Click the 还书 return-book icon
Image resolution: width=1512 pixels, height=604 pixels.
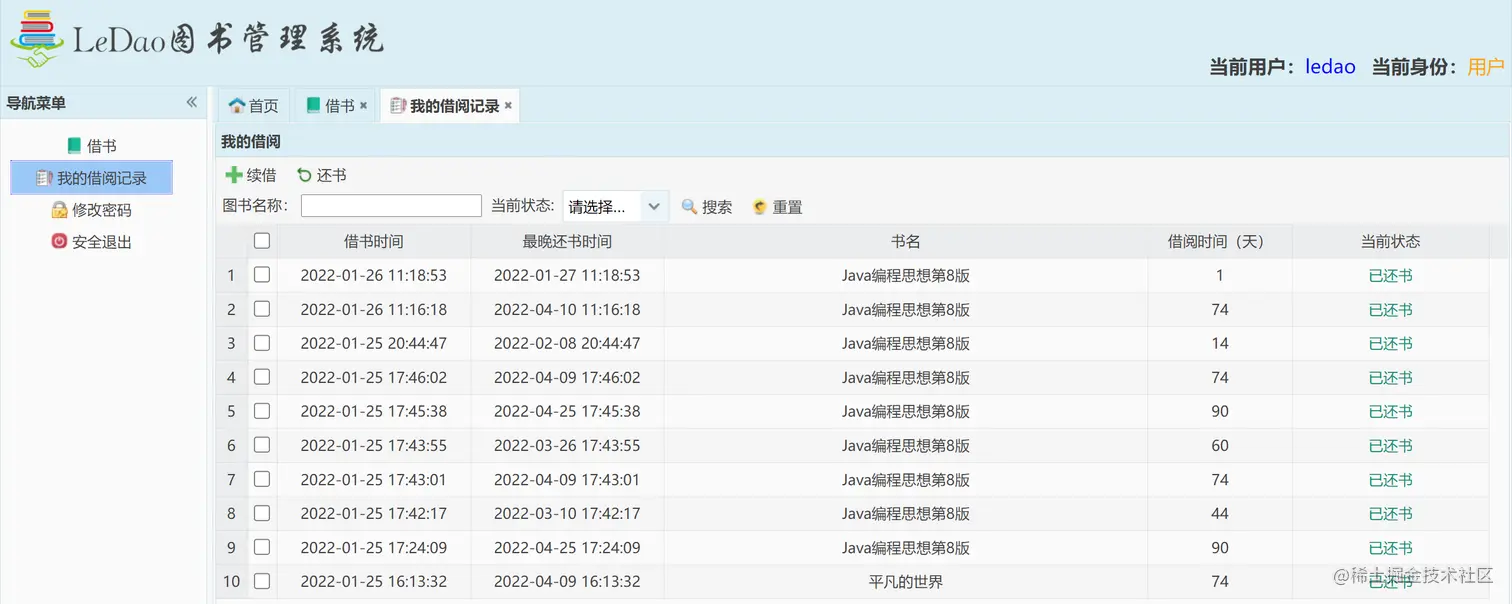(x=303, y=174)
